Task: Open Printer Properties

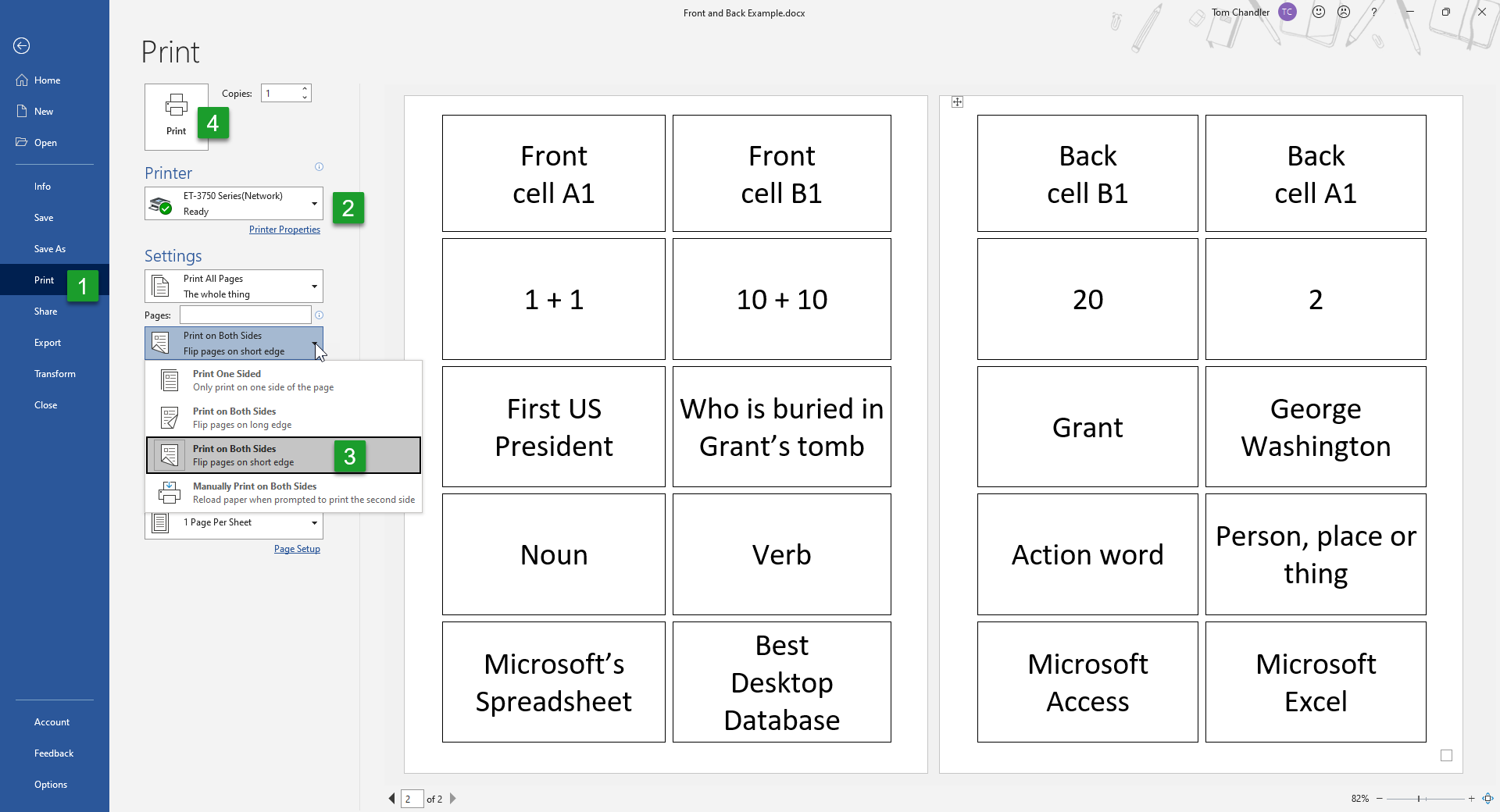Action: 284,229
